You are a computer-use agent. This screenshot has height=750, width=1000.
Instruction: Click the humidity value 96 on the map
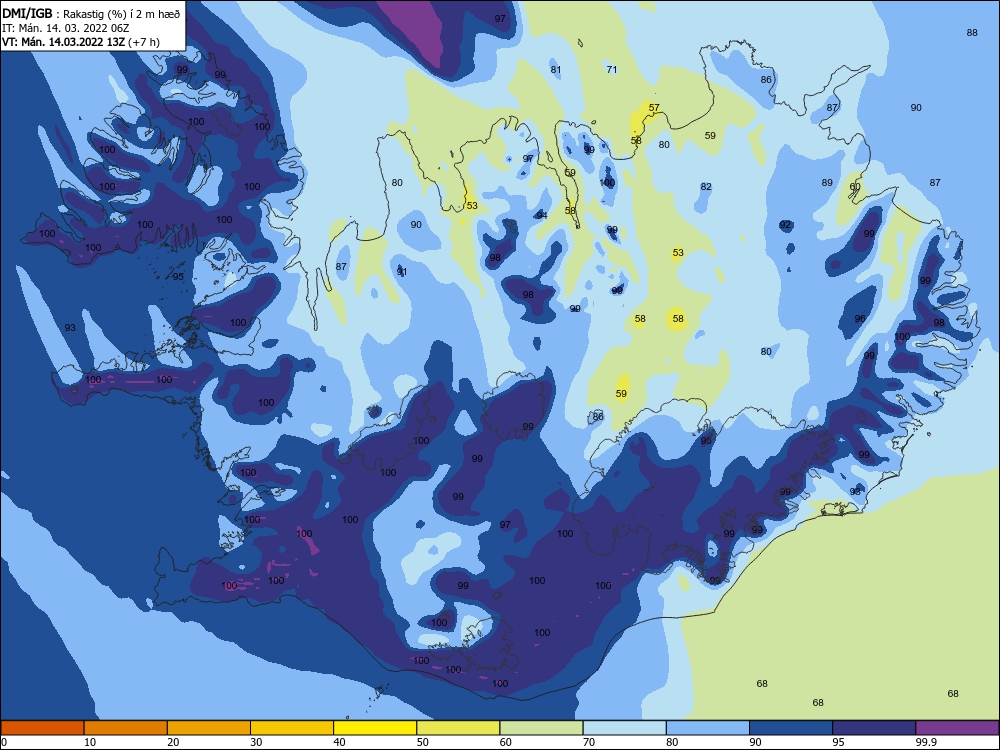click(x=860, y=318)
